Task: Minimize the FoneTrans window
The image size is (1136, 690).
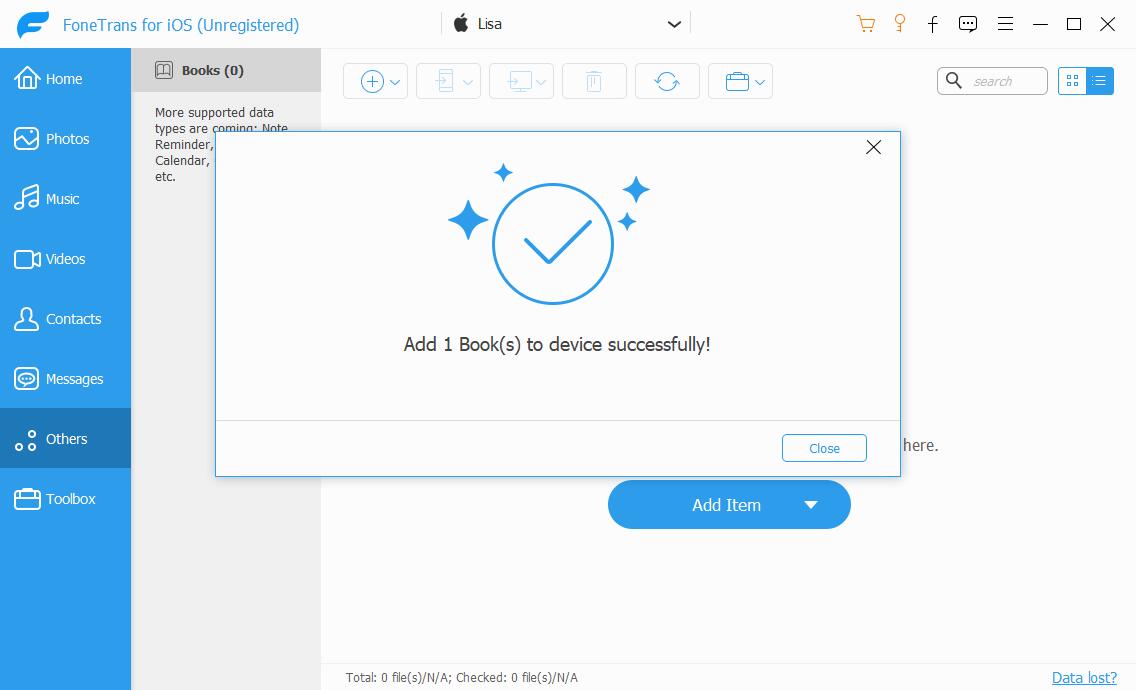Action: point(1040,24)
